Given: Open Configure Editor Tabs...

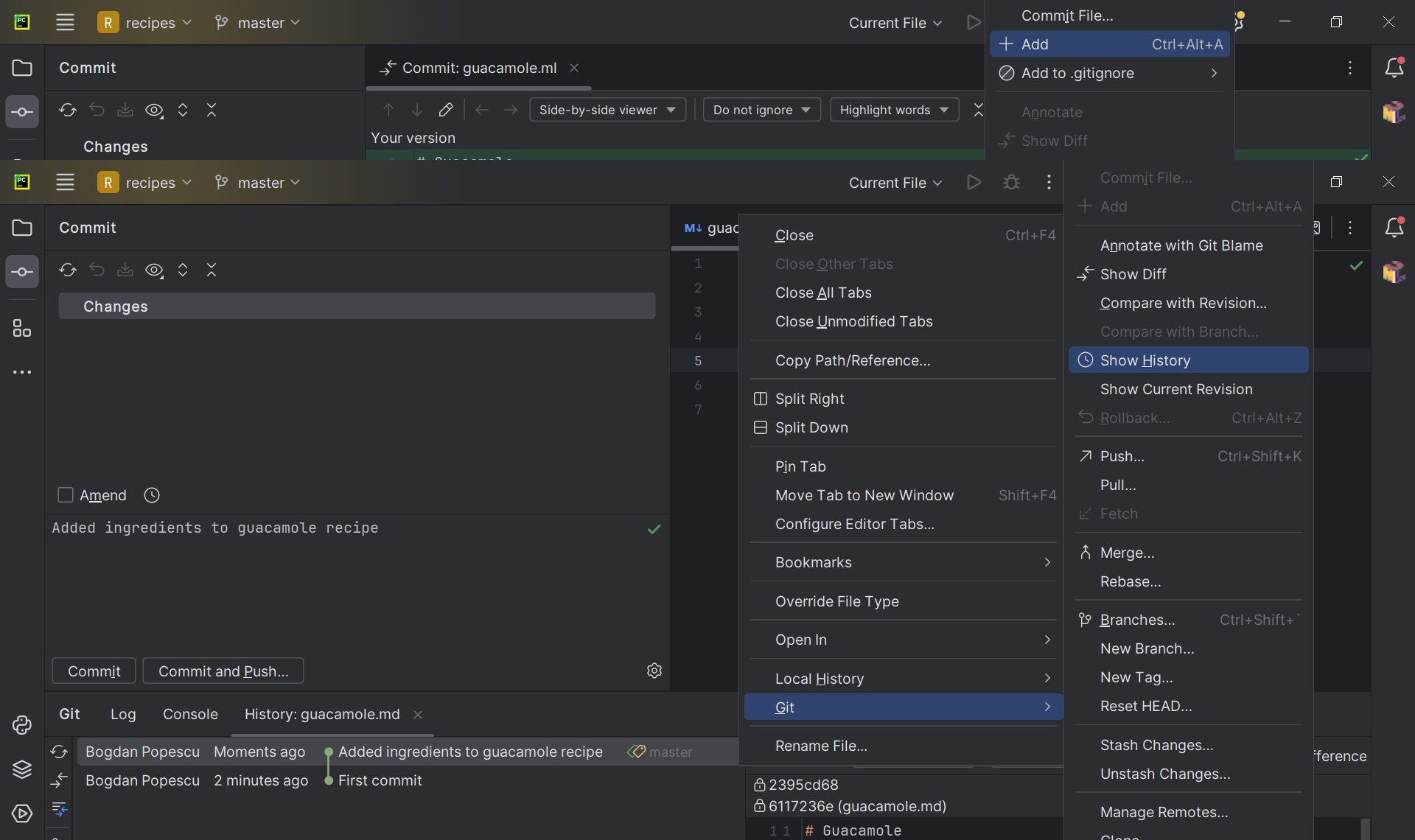Looking at the screenshot, I should click(904, 524).
